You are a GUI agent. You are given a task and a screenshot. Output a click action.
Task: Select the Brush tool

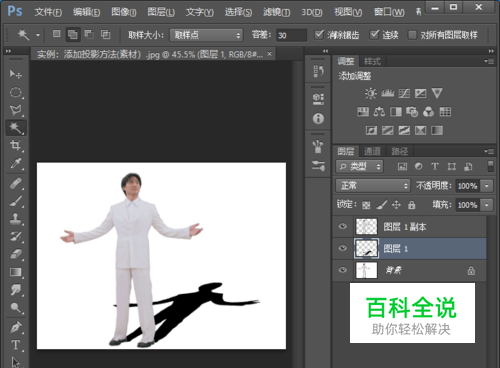[x=15, y=201]
